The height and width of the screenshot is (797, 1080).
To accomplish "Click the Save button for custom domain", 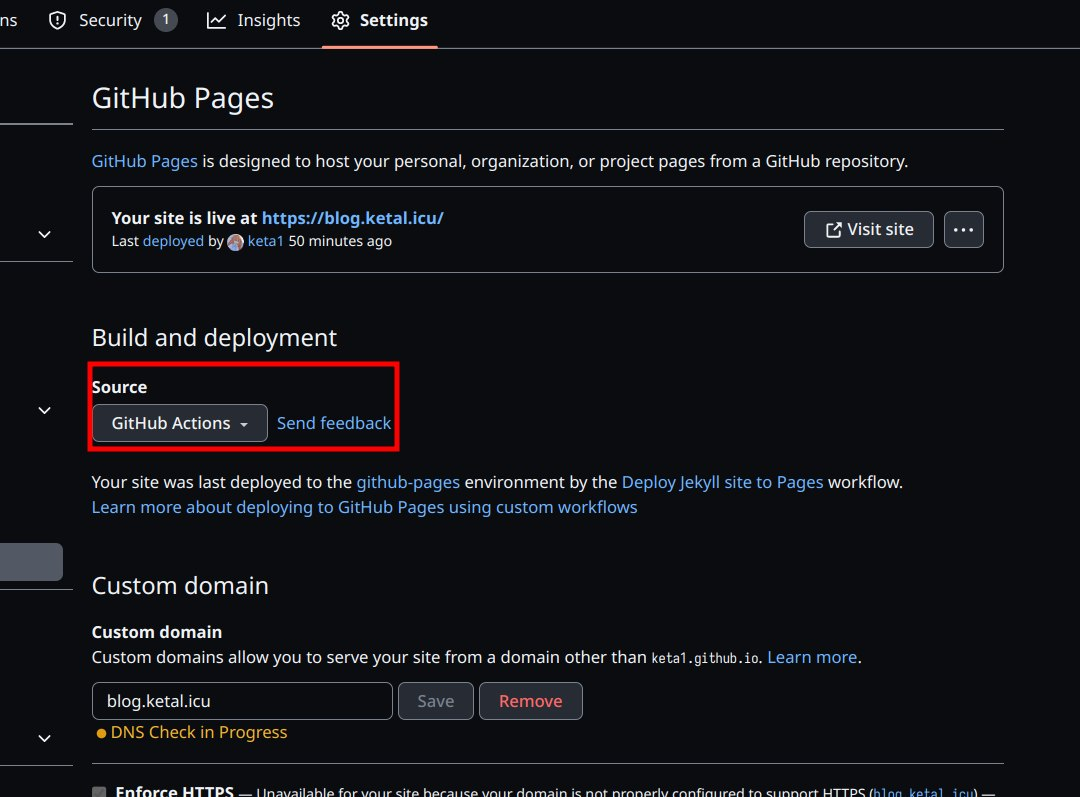I will (x=436, y=701).
